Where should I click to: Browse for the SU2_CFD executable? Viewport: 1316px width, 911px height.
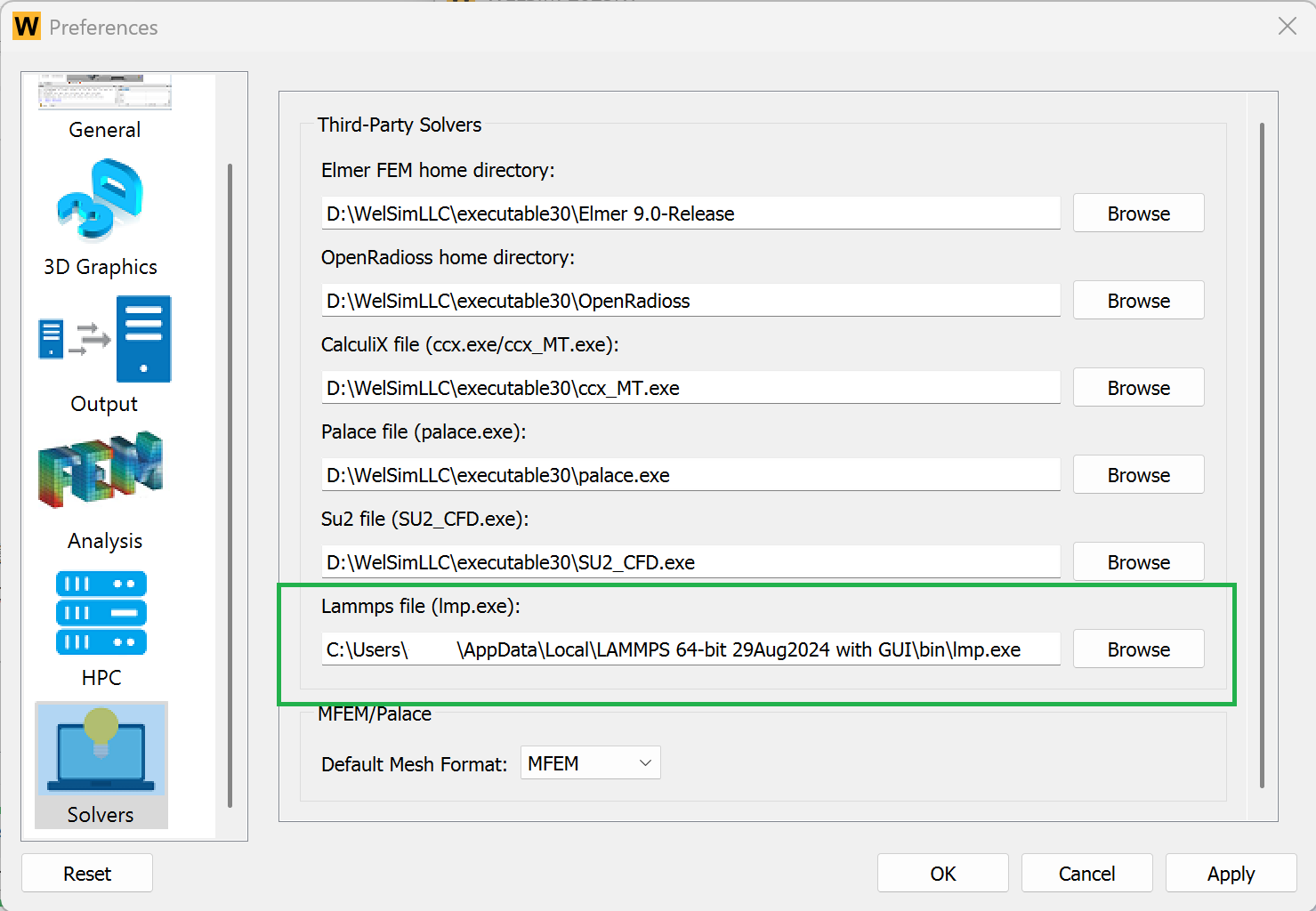coord(1138,561)
